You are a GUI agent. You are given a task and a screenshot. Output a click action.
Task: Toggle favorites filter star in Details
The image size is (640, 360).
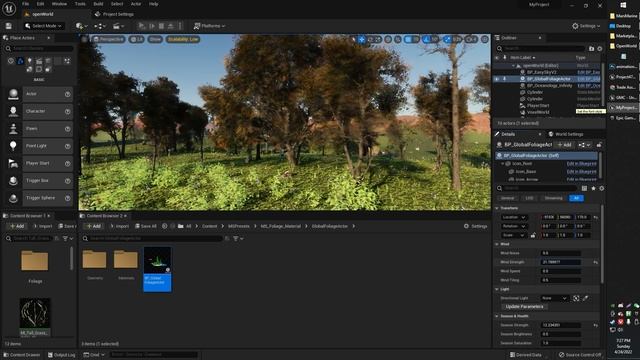point(593,188)
